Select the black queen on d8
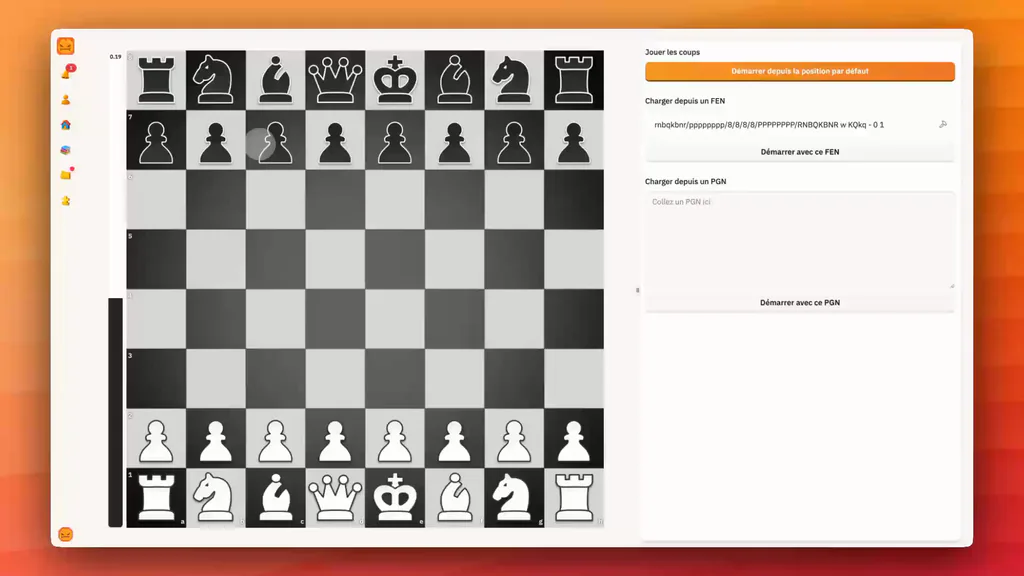The image size is (1024, 576). coord(335,80)
